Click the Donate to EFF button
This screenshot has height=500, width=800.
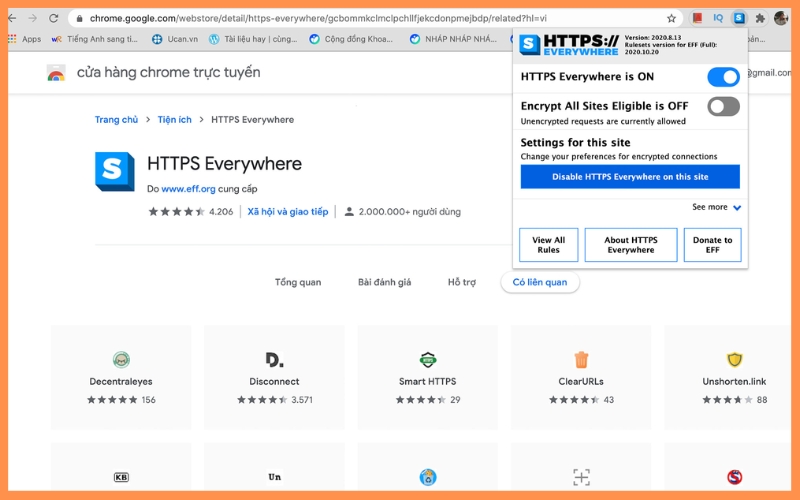[x=712, y=245]
